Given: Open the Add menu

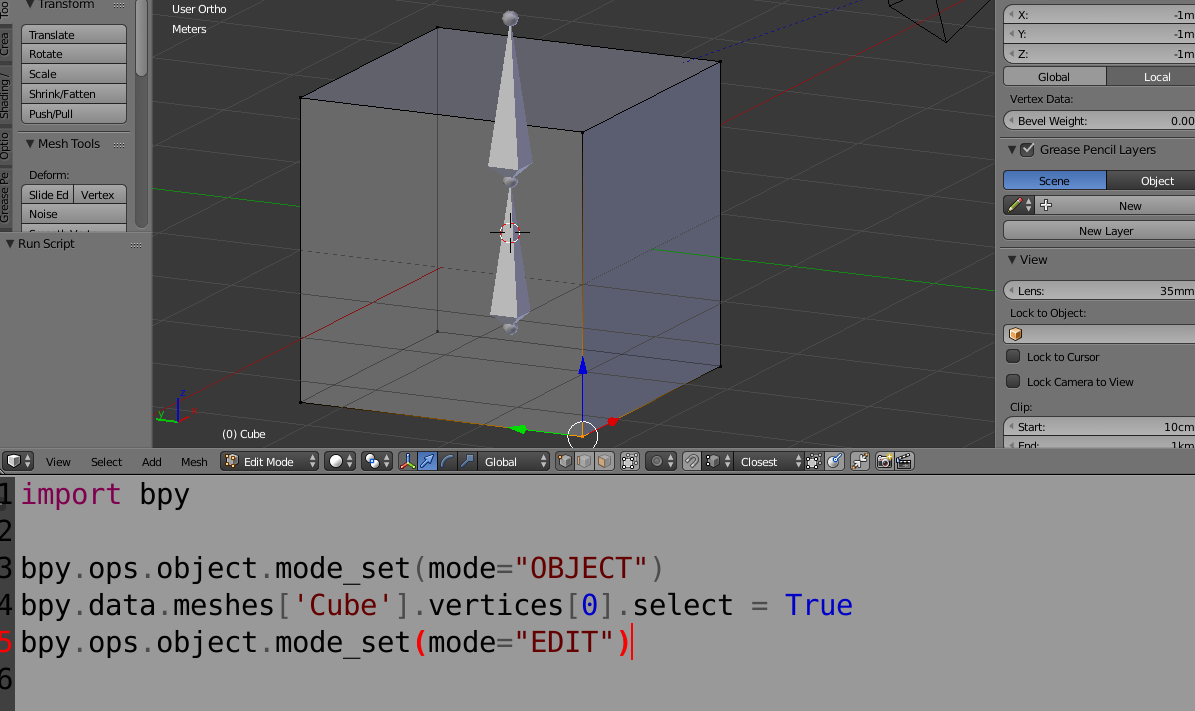Looking at the screenshot, I should (x=151, y=462).
